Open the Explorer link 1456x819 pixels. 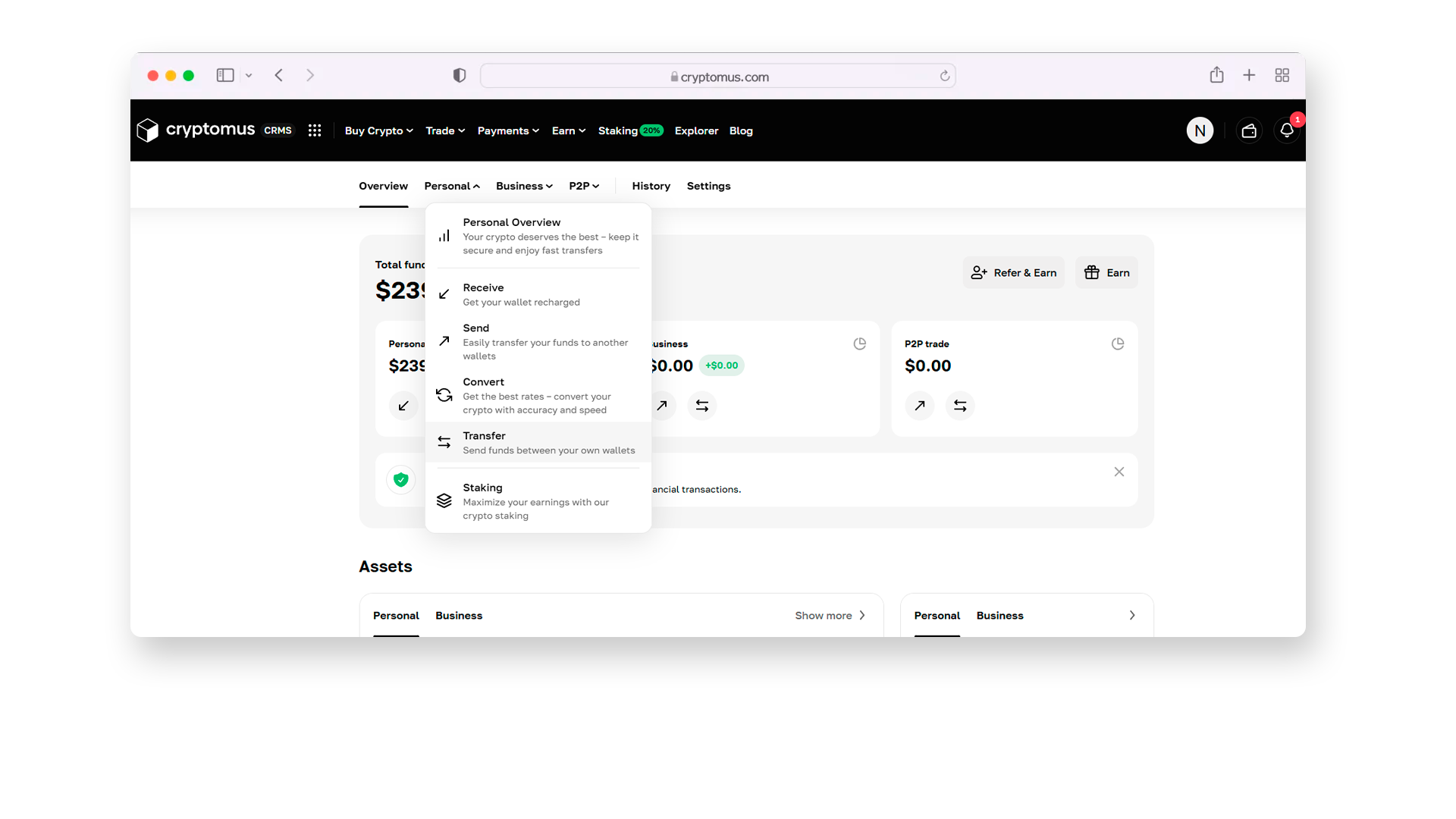click(x=696, y=130)
